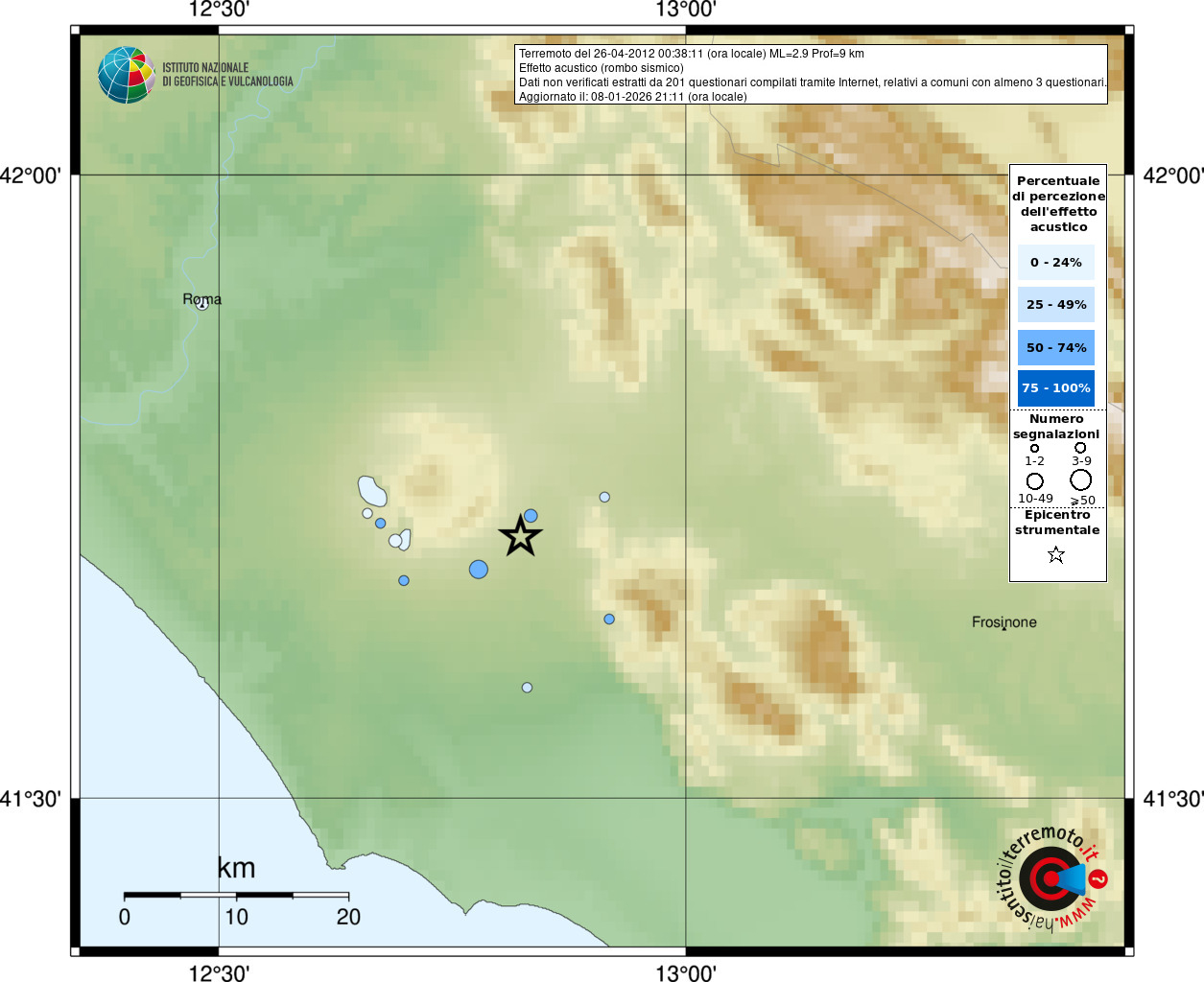Click the top 13°00' longitude label

tap(686, 11)
